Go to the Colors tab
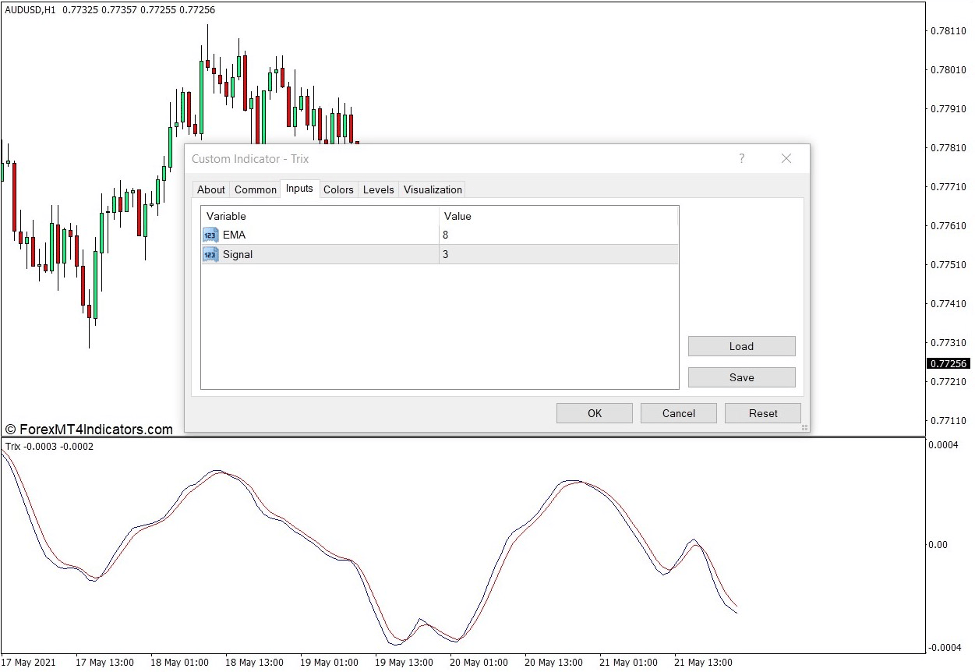This screenshot has height=672, width=977. (338, 190)
